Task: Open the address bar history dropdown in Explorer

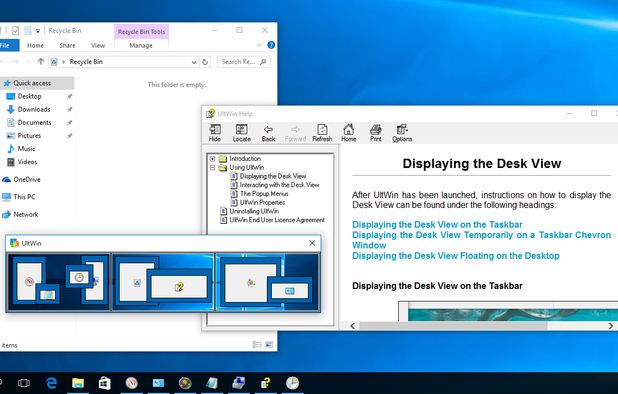Action: pyautogui.click(x=194, y=62)
